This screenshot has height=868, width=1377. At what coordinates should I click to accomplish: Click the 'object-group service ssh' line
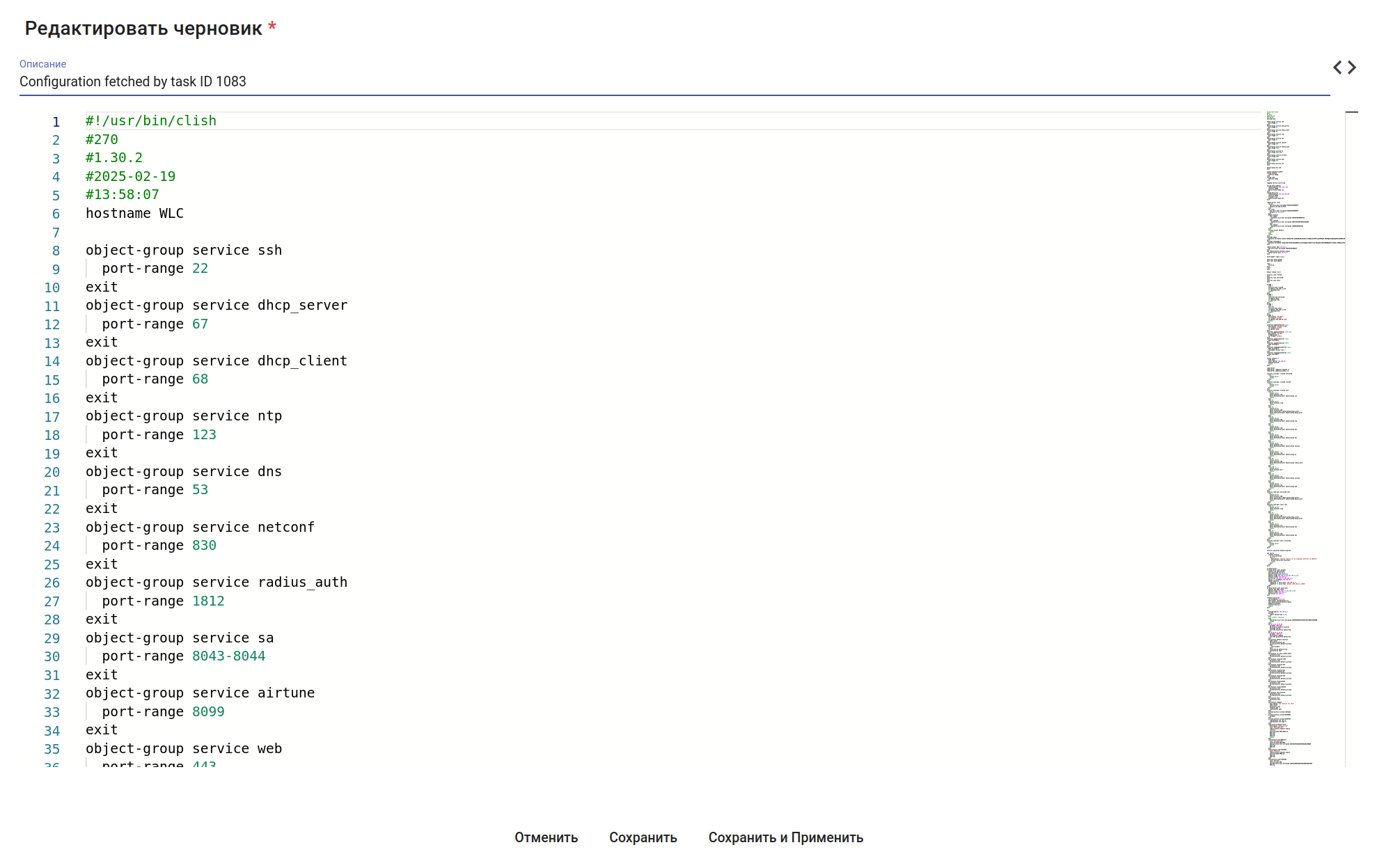[184, 251]
